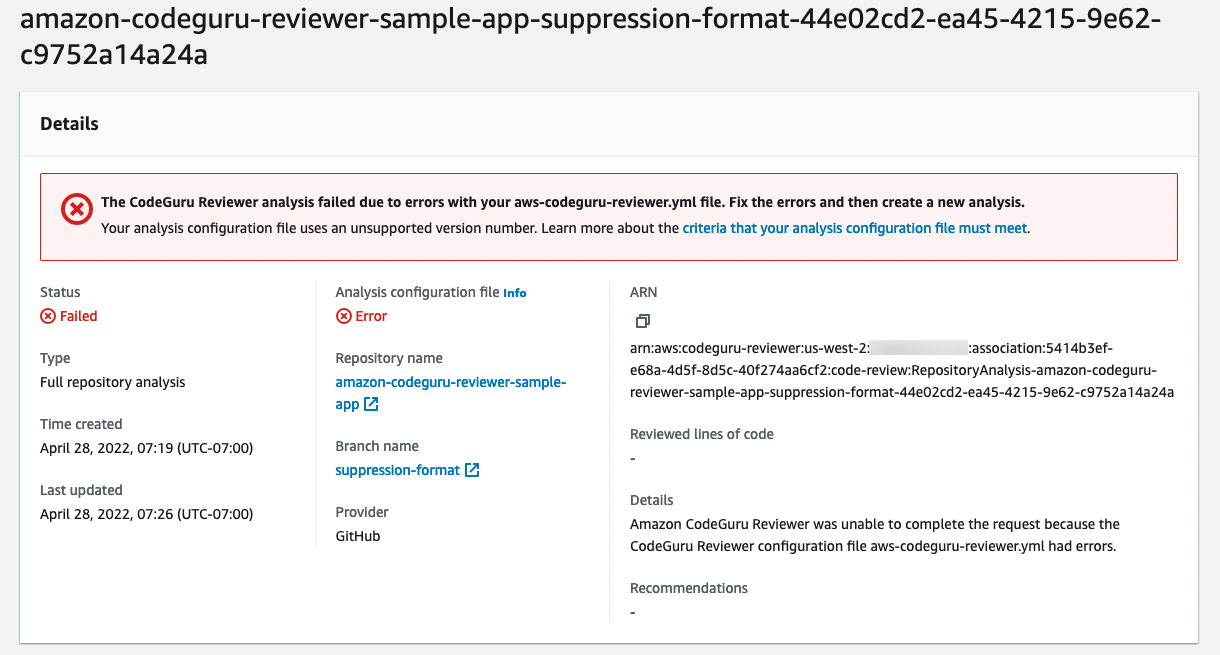Viewport: 1220px width, 655px height.
Task: Select the GitHub provider label
Action: pos(357,535)
